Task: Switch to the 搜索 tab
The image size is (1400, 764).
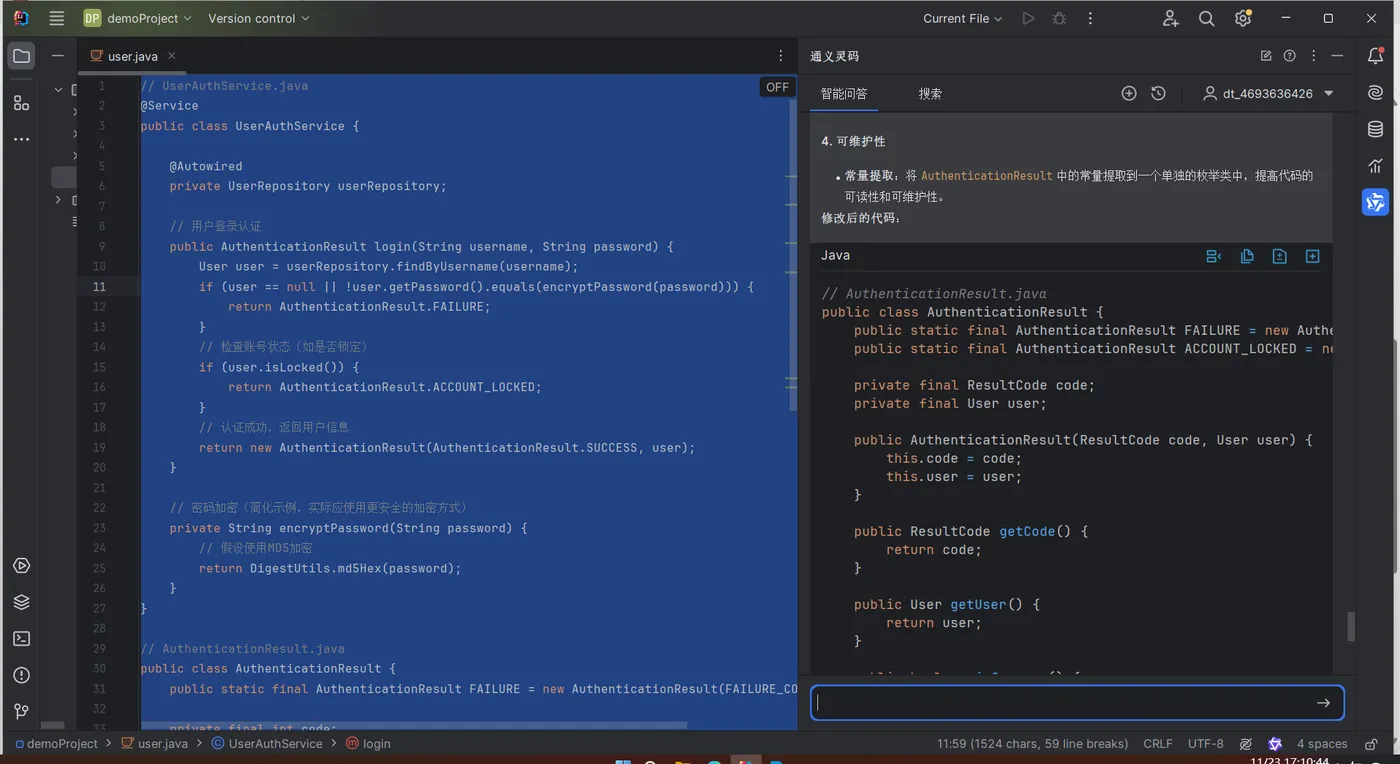Action: click(x=930, y=94)
